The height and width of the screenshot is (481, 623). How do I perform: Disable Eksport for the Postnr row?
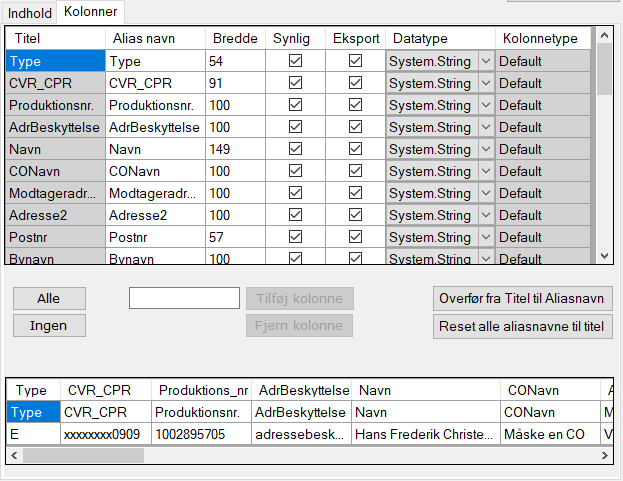(x=355, y=237)
